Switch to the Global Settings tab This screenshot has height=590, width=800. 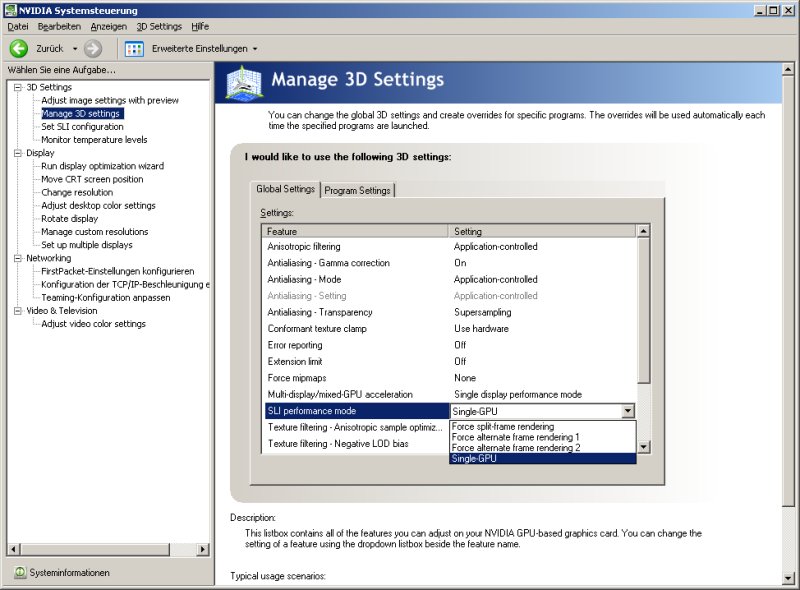tap(285, 189)
